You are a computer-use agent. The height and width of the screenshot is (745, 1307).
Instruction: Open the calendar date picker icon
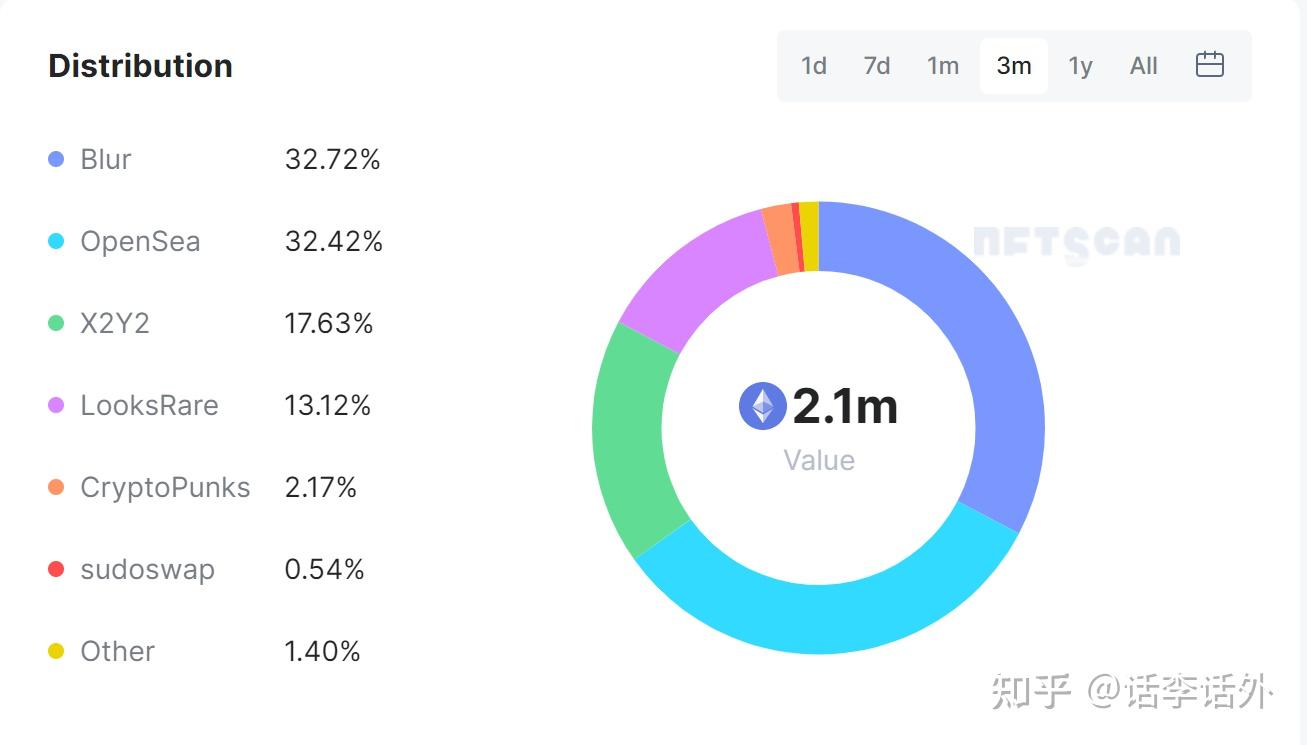pos(1210,65)
